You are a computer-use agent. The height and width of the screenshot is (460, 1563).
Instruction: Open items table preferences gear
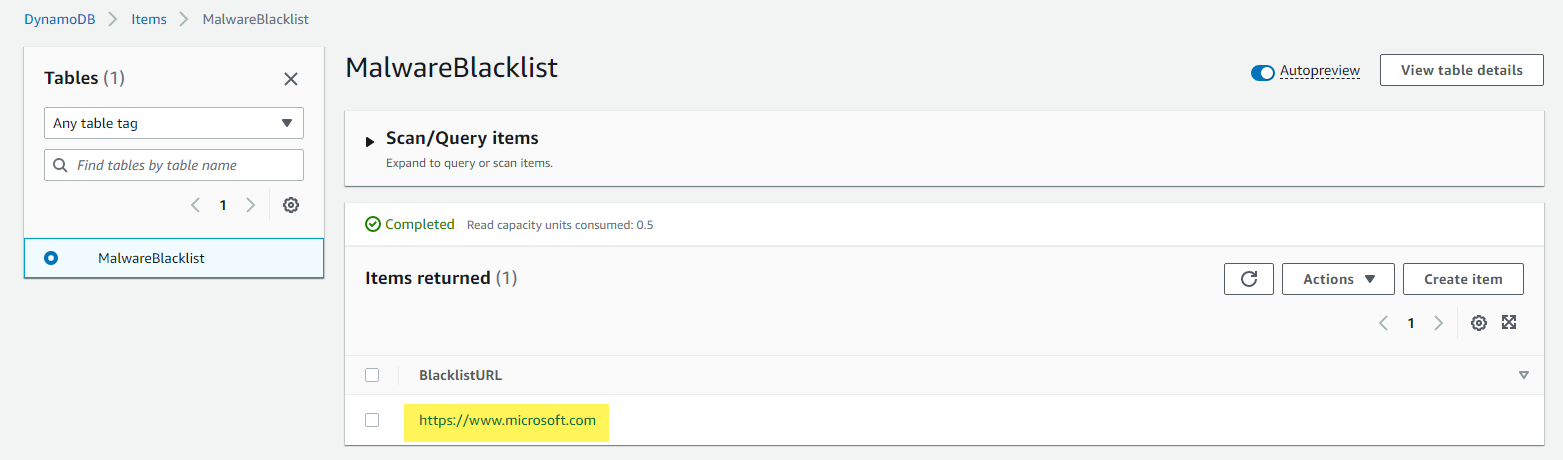point(1479,323)
